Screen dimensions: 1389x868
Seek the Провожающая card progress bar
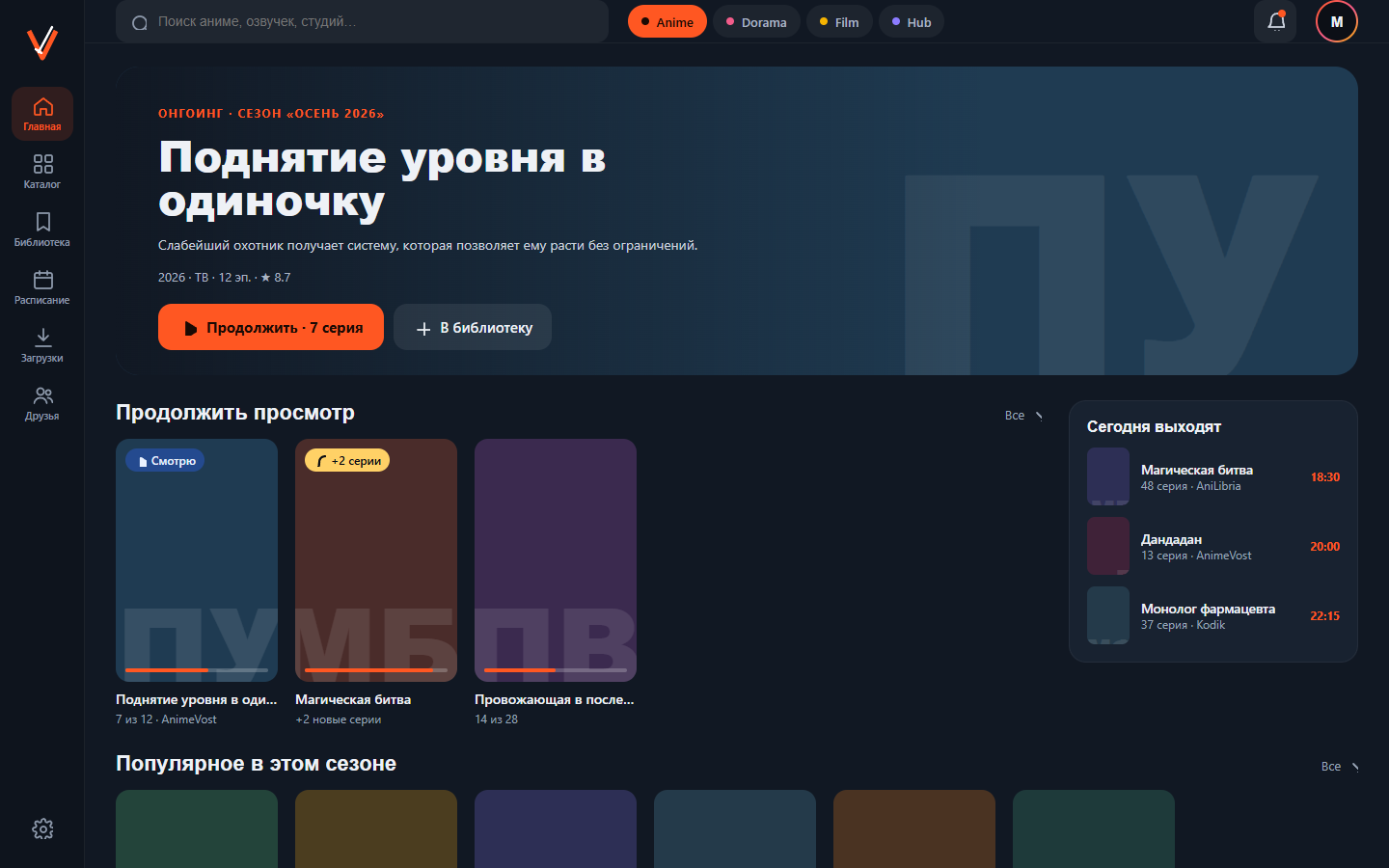[x=556, y=669]
